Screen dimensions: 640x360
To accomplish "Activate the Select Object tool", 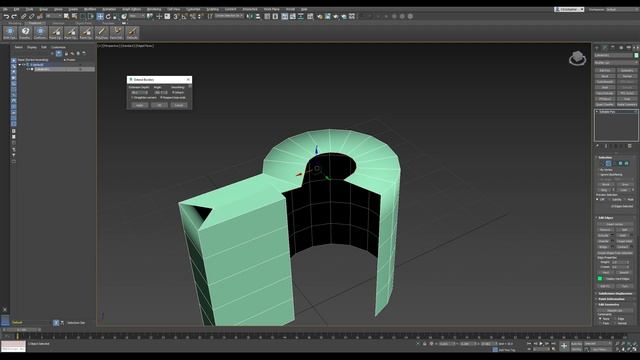I will [x=66, y=16].
